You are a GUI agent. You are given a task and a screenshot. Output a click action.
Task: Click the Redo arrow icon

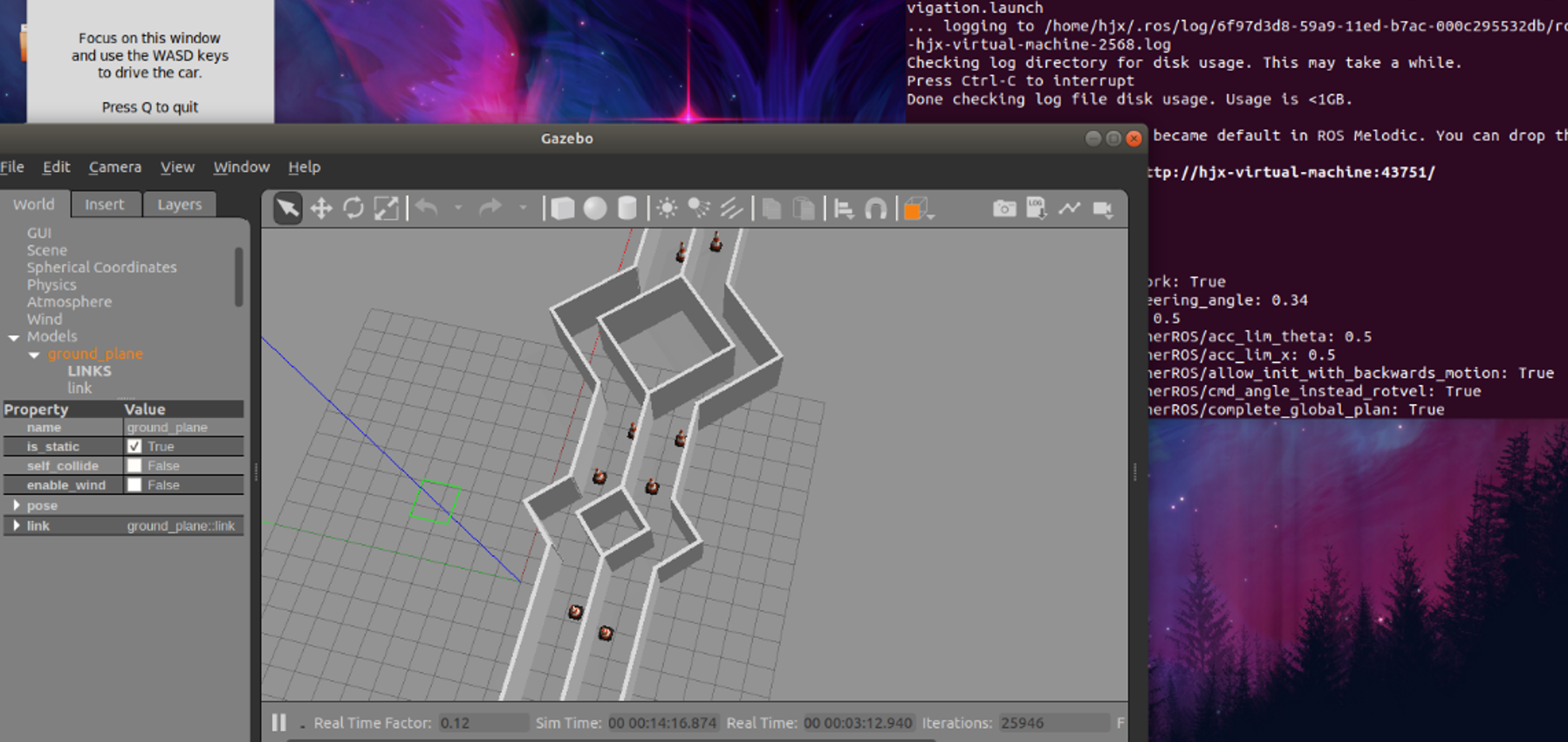coord(490,208)
